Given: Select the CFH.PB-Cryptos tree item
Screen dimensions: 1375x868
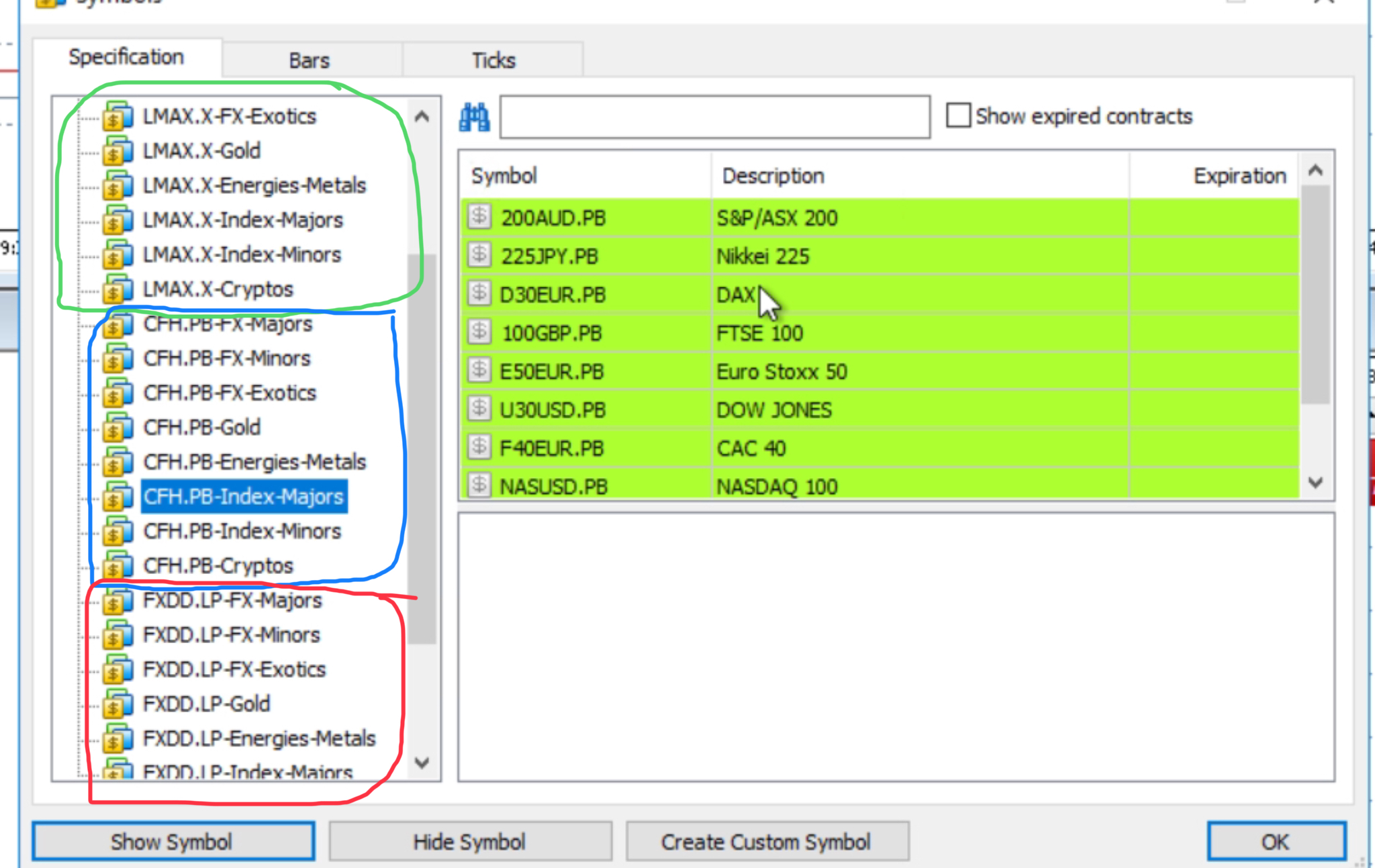Looking at the screenshot, I should click(x=218, y=566).
